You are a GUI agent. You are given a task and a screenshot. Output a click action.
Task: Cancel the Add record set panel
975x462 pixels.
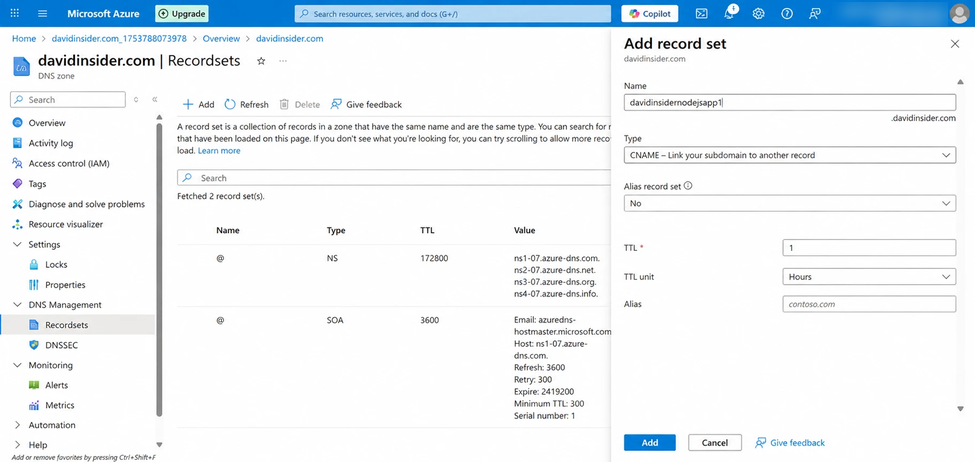click(x=714, y=443)
